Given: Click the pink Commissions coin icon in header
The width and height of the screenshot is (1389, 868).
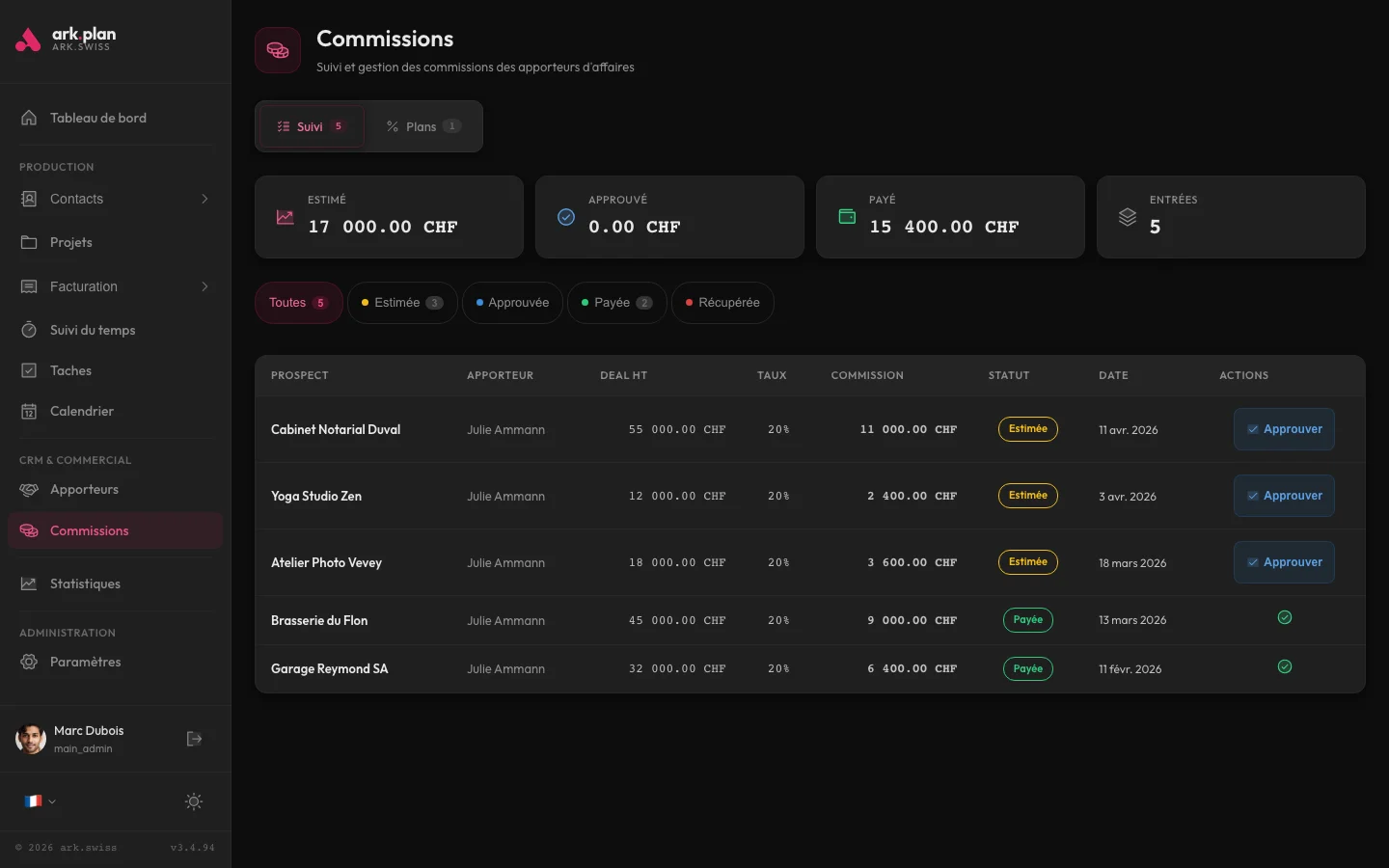Looking at the screenshot, I should 278,49.
